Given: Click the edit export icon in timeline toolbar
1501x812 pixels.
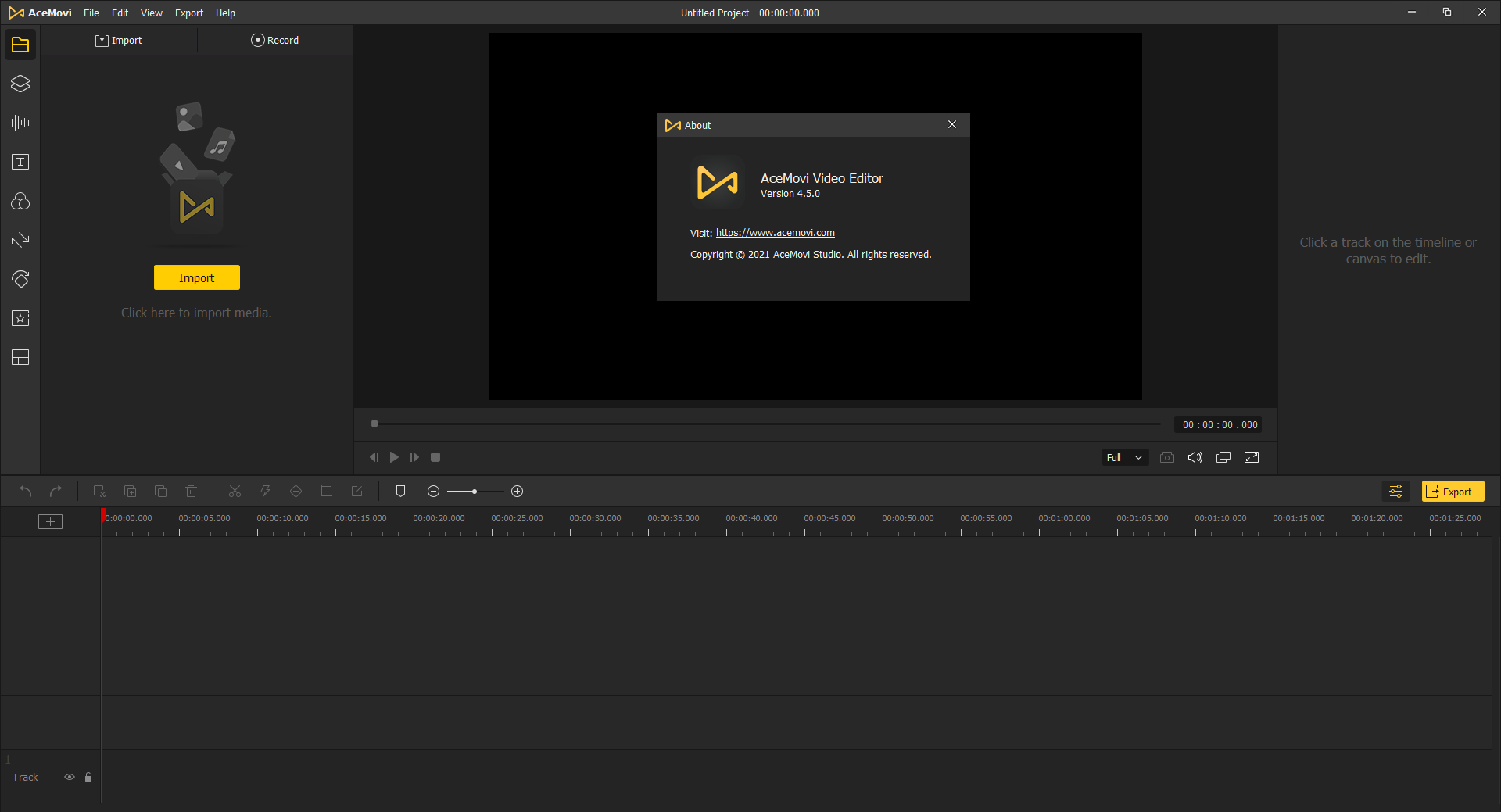Looking at the screenshot, I should coord(356,491).
